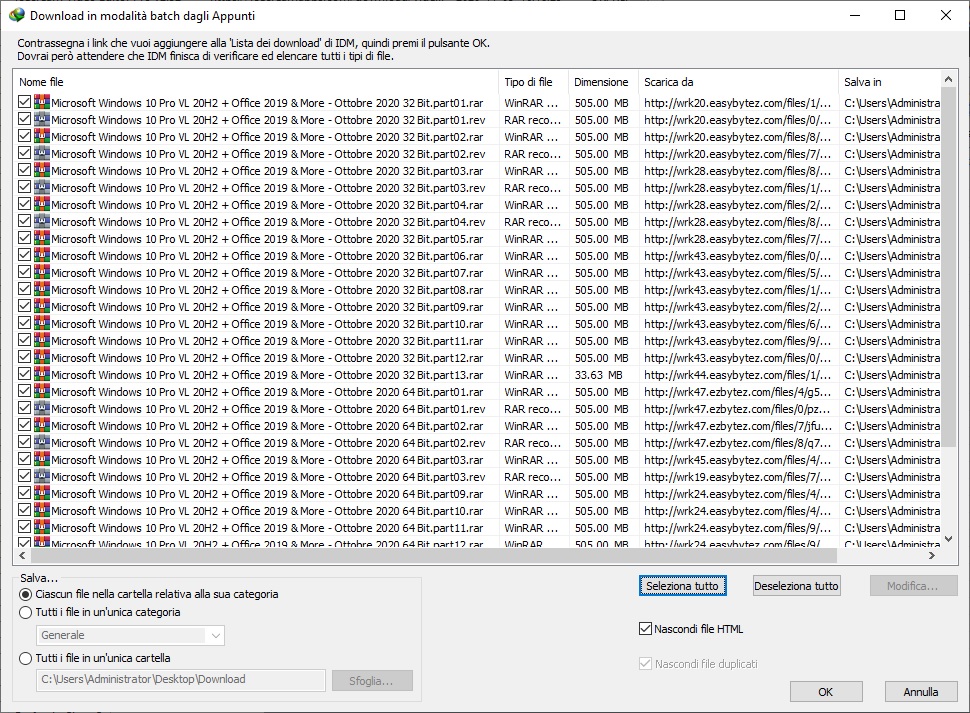Sort by Scarica da column header
The image size is (970, 713).
click(x=738, y=82)
